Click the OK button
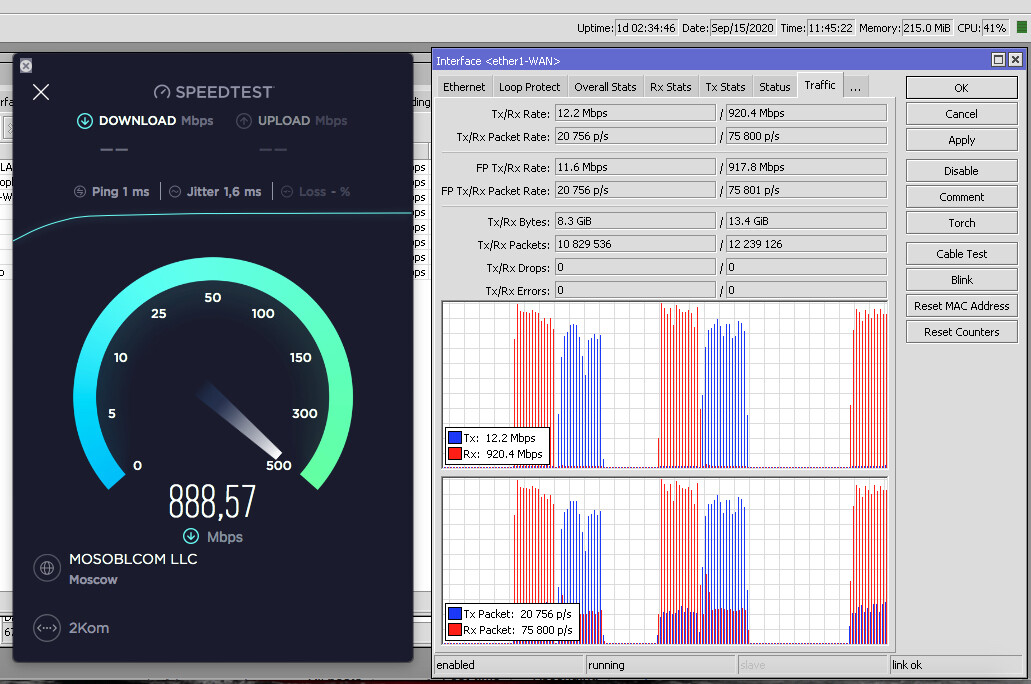 click(x=961, y=88)
